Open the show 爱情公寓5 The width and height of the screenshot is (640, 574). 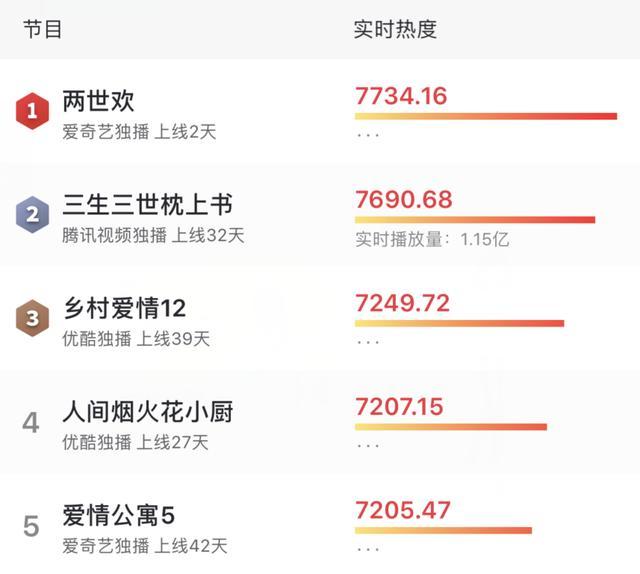(119, 515)
